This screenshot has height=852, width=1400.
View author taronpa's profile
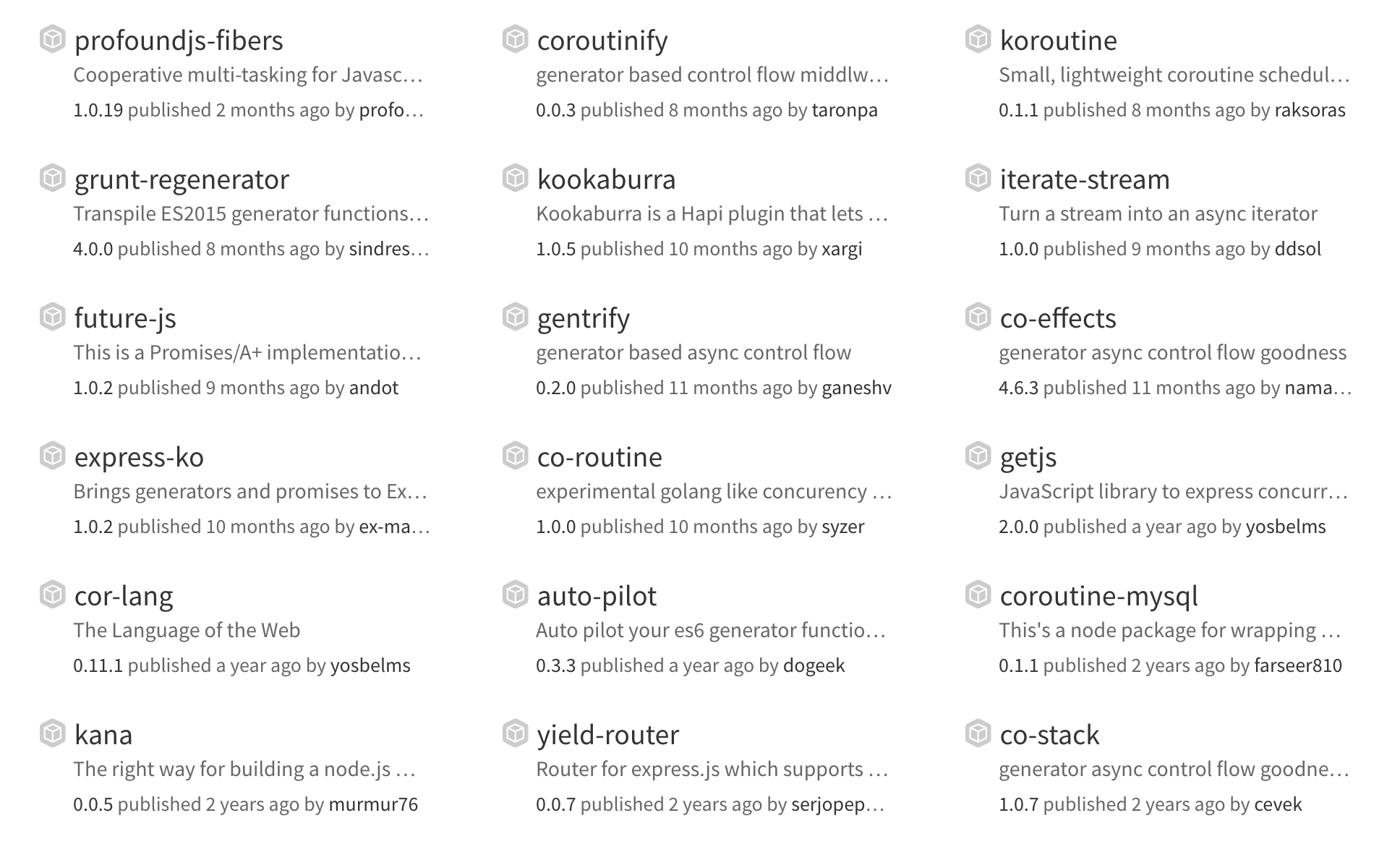pos(844,110)
